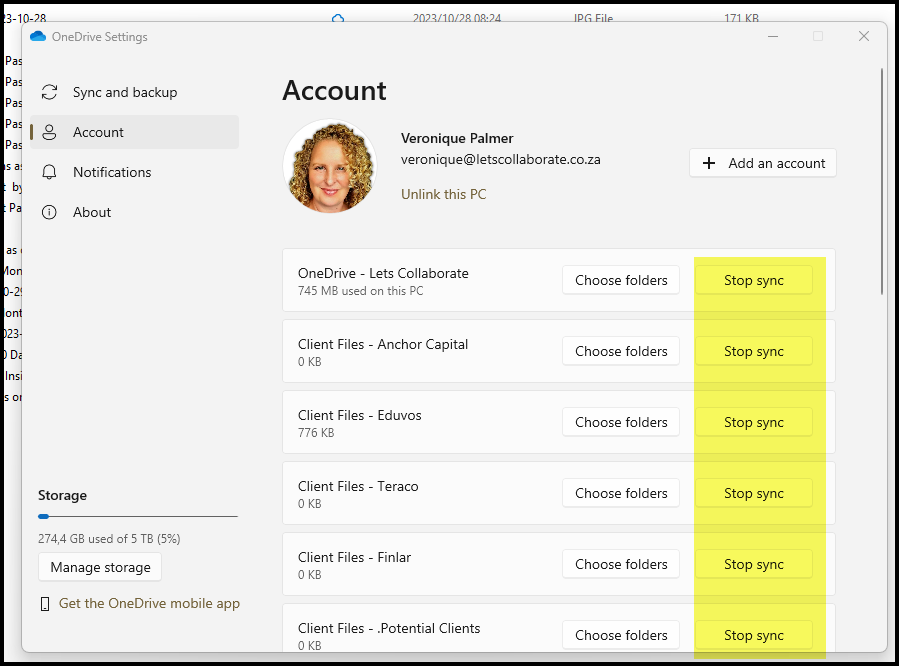Choose folders for Client Files - Anchor Capital
Image resolution: width=899 pixels, height=666 pixels.
pos(621,351)
